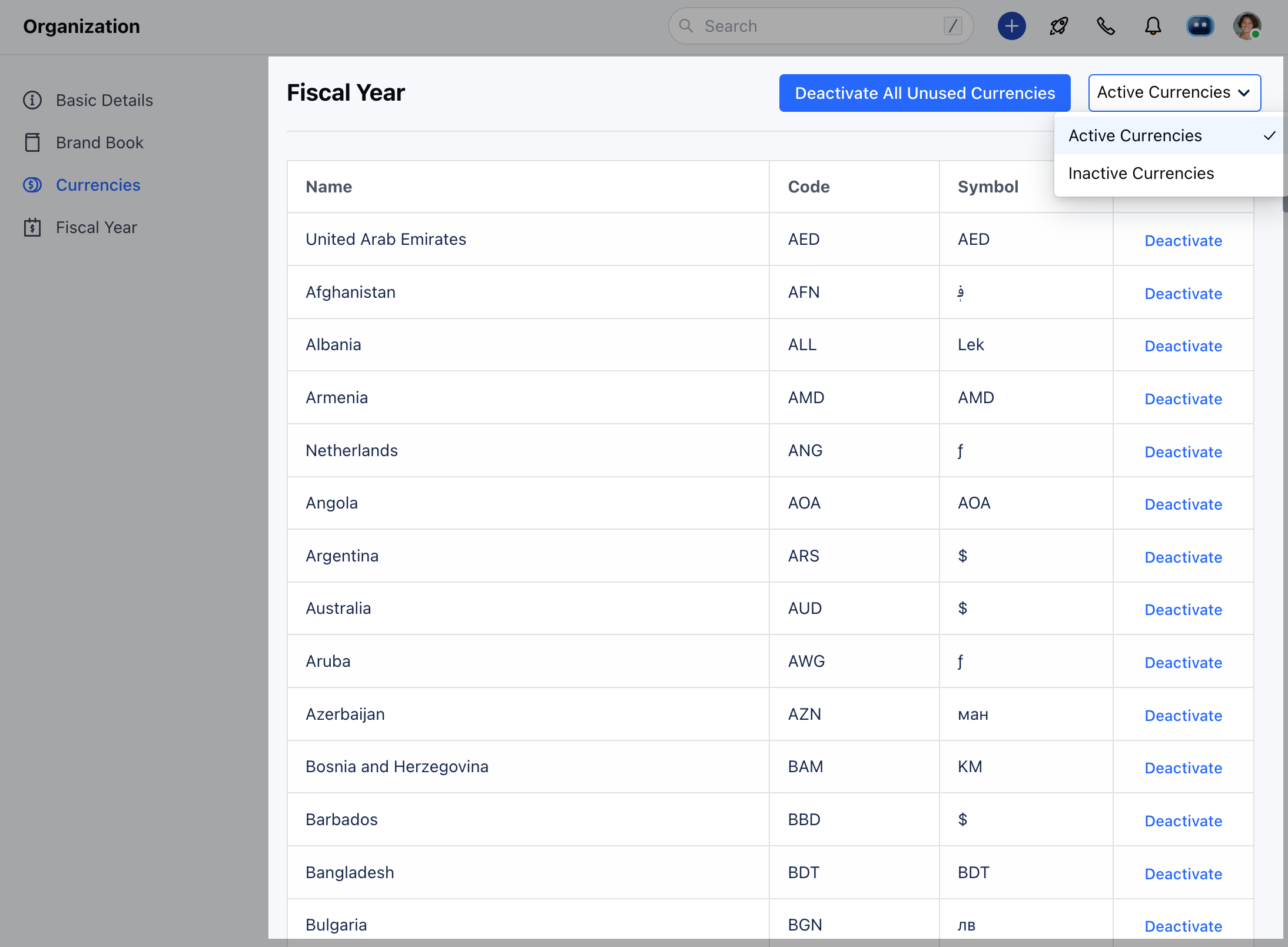Click the Search input field
The height and width of the screenshot is (947, 1288).
812,26
